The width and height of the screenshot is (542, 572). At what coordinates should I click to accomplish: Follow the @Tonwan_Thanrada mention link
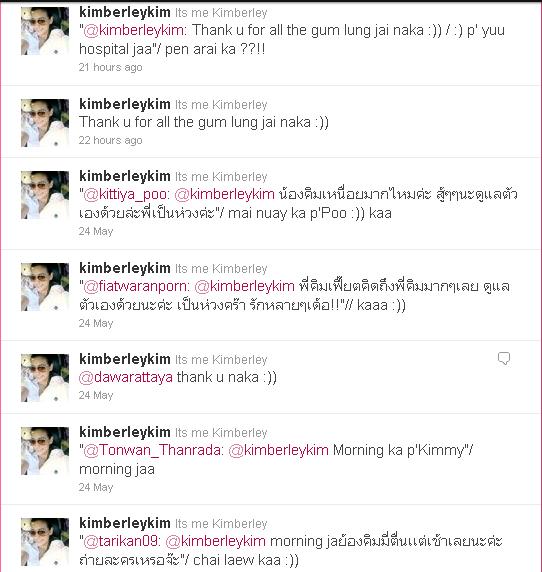153,450
